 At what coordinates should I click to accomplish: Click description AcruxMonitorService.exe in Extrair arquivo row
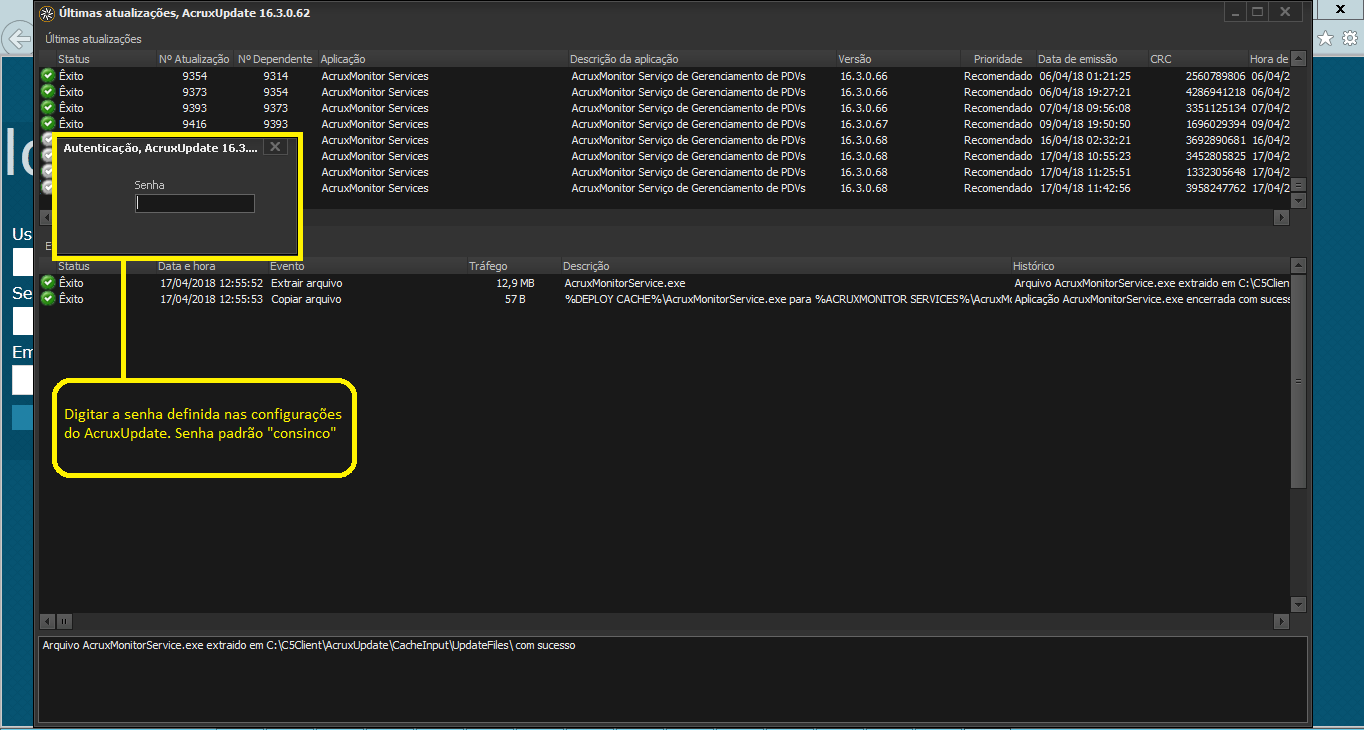[x=625, y=283]
